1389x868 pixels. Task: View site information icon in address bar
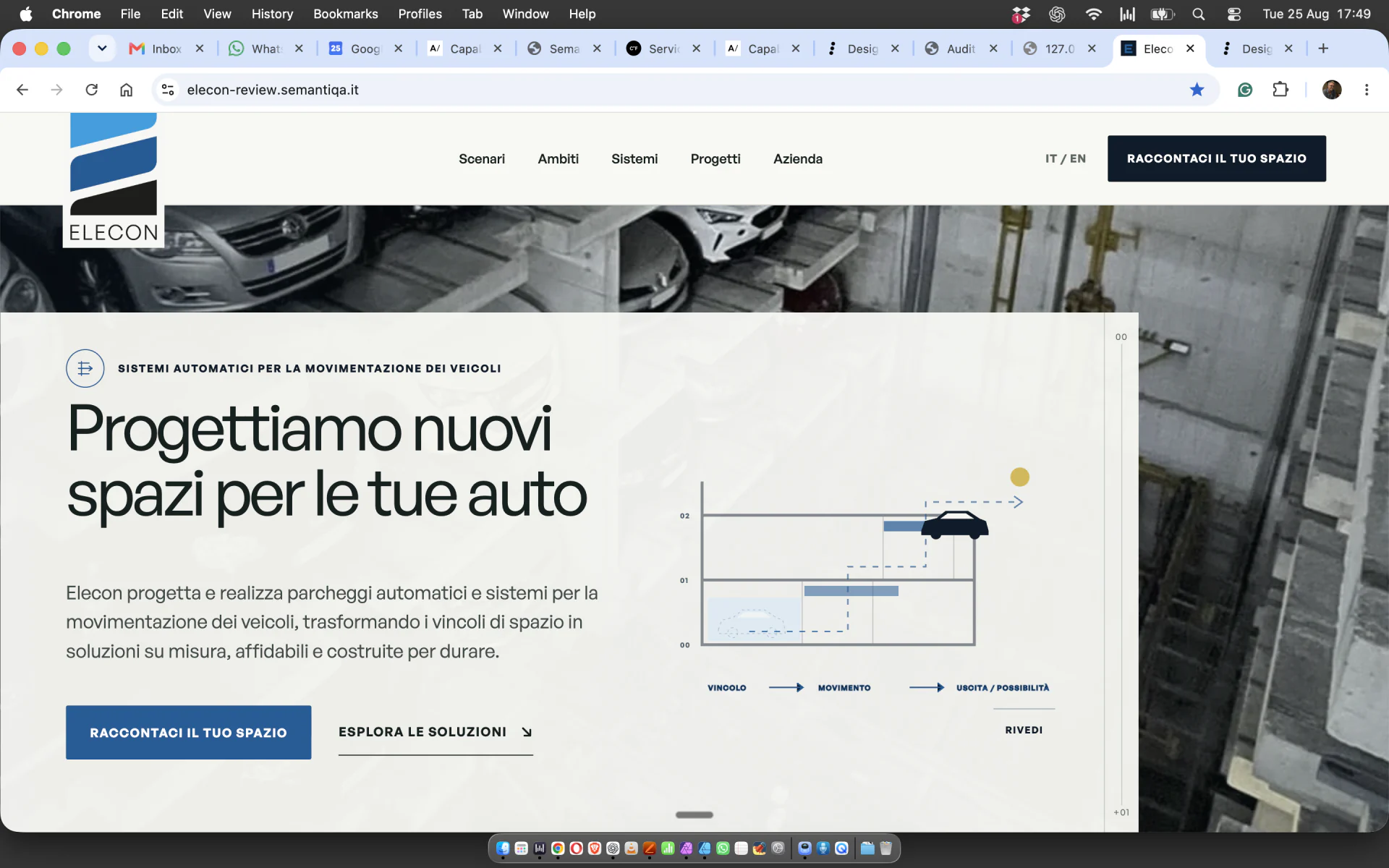pyautogui.click(x=168, y=90)
